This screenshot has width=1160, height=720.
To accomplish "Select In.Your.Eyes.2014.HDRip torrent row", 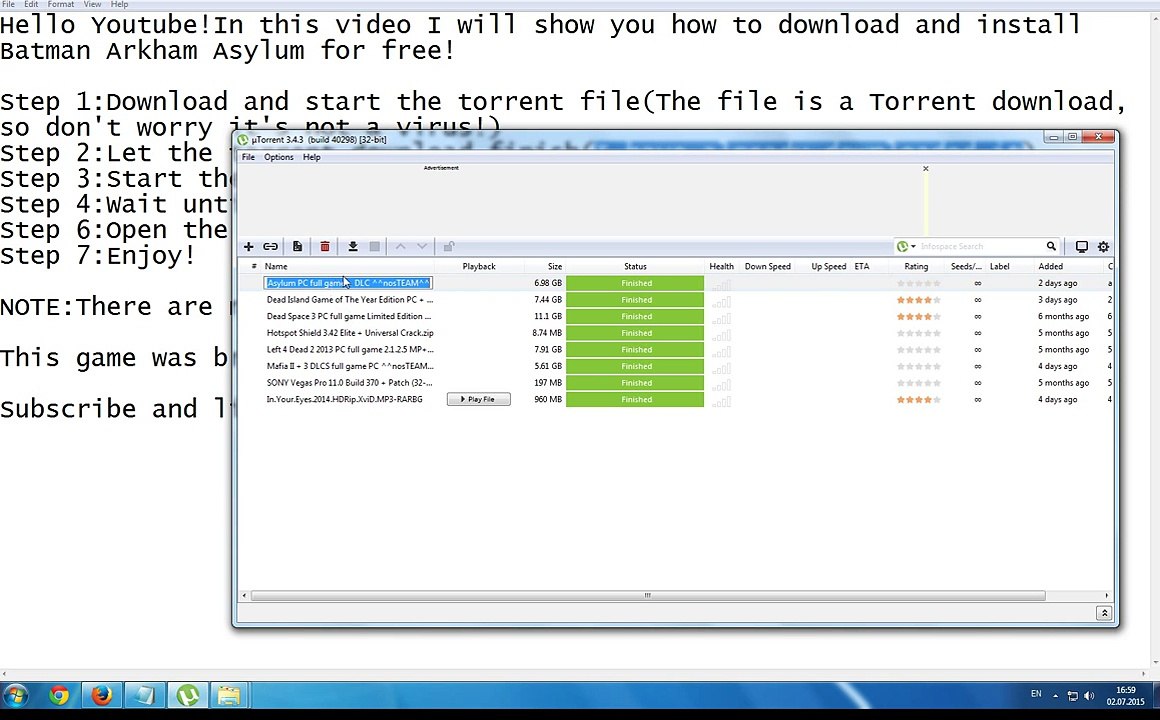I will pyautogui.click(x=345, y=400).
